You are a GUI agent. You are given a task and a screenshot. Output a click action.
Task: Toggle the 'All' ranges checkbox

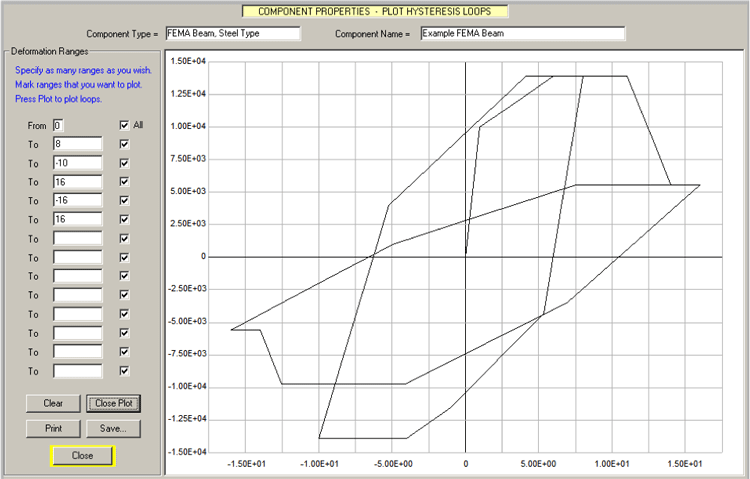(124, 125)
